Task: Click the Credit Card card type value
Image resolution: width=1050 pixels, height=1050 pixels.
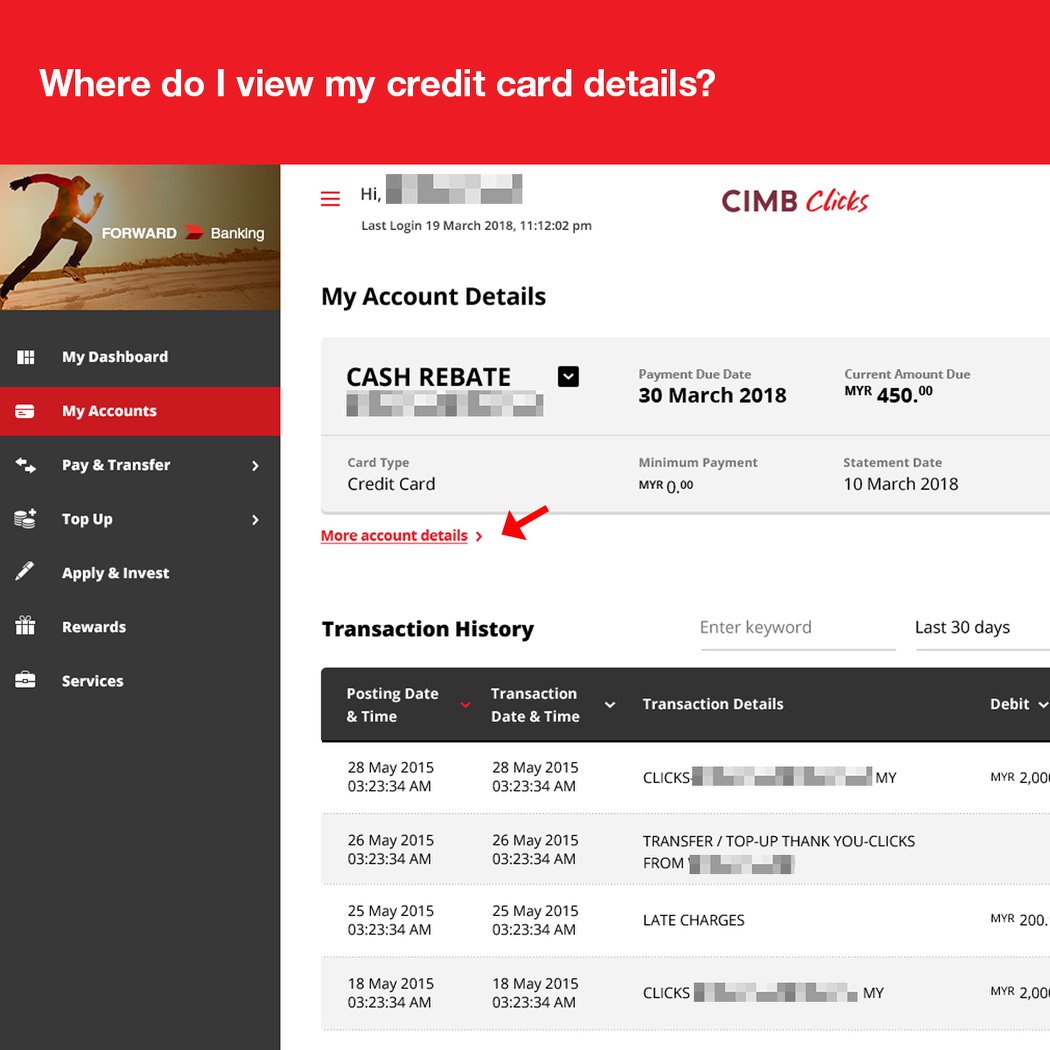Action: 391,484
